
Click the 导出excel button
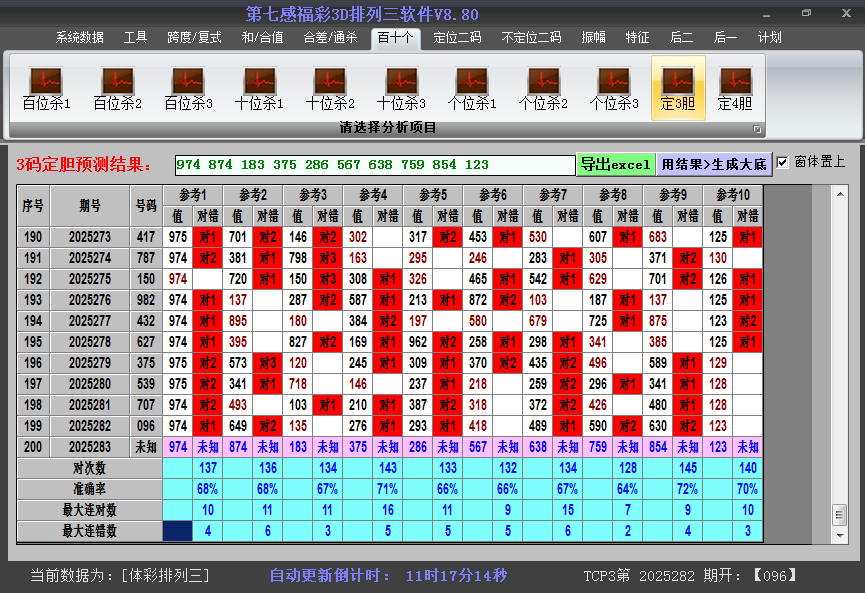[615, 164]
